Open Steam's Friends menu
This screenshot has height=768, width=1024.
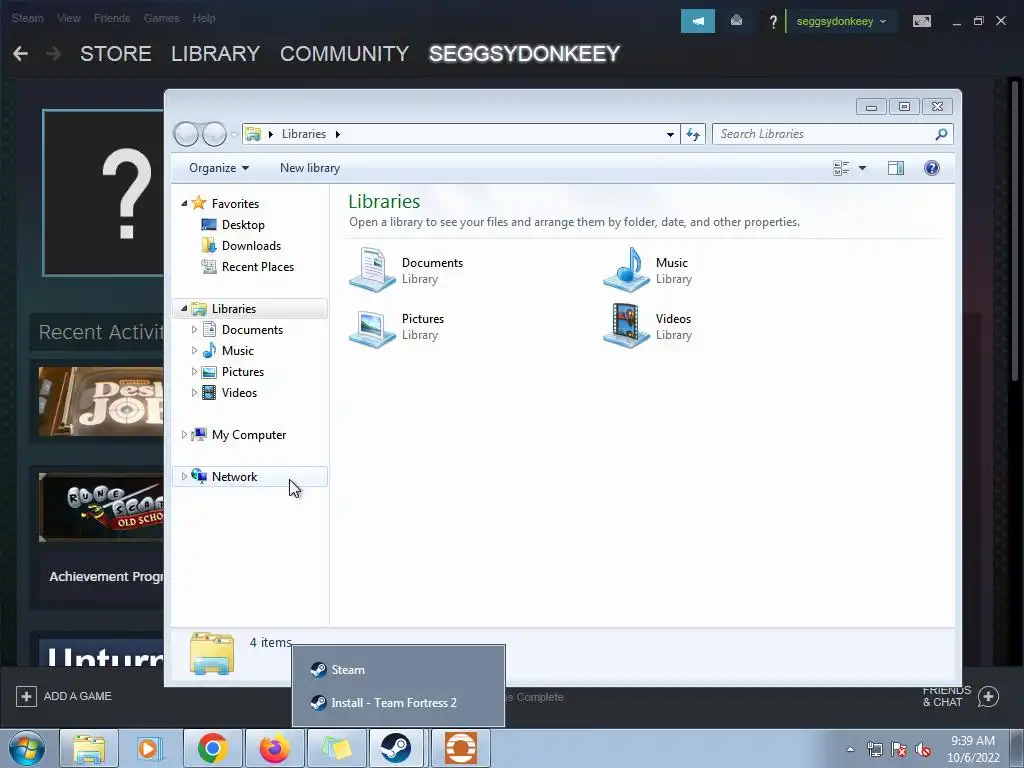[112, 18]
